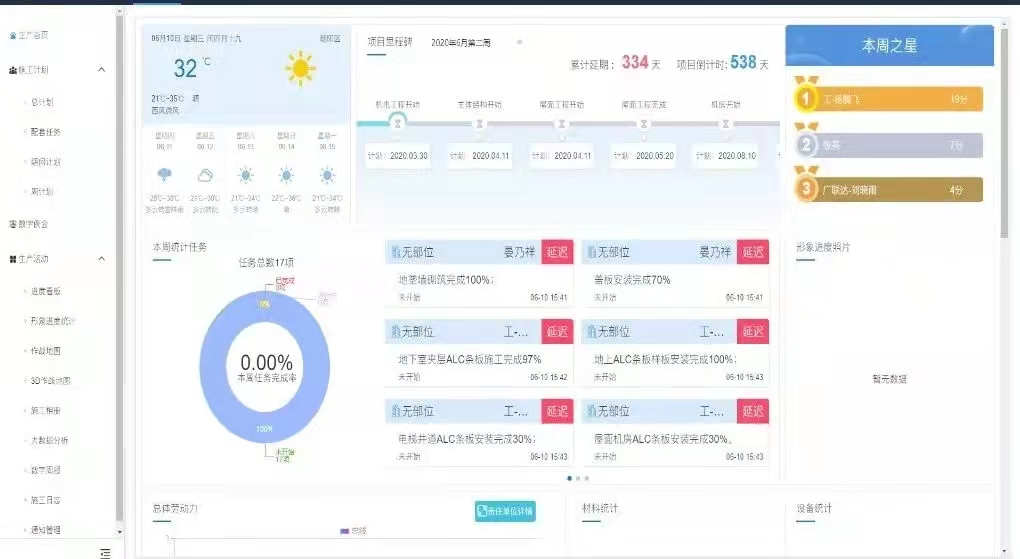Open 施工相册 menu item
1020x559 pixels.
pos(45,411)
